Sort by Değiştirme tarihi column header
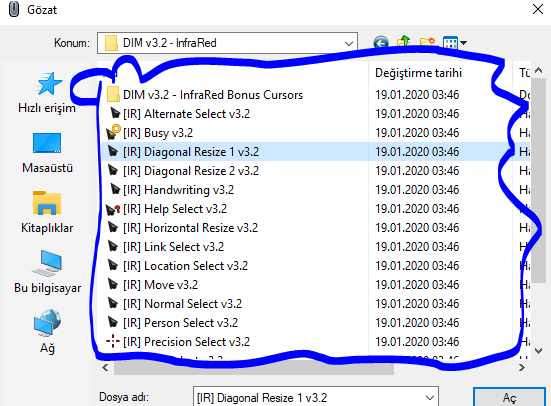The height and width of the screenshot is (406, 551). point(418,73)
